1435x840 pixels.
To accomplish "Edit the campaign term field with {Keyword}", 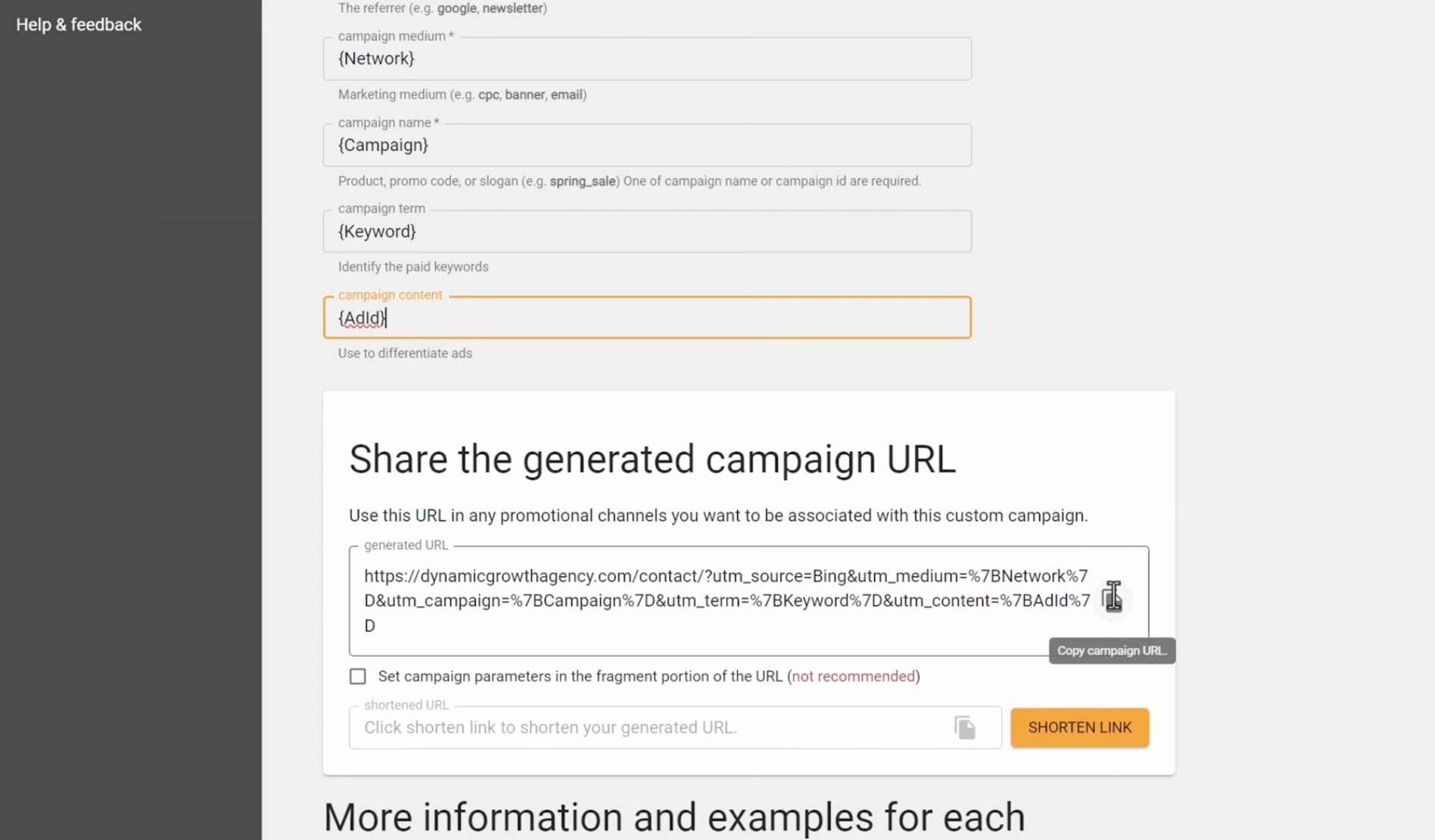I will click(x=647, y=231).
